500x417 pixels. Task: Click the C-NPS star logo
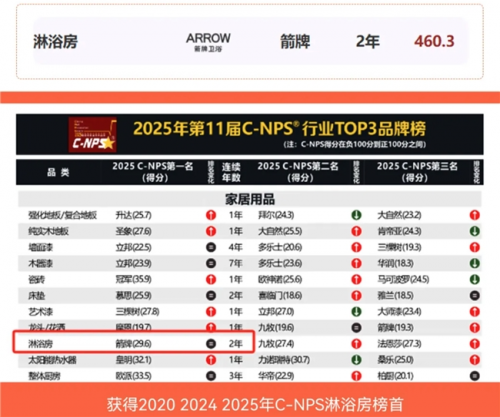click(x=93, y=135)
